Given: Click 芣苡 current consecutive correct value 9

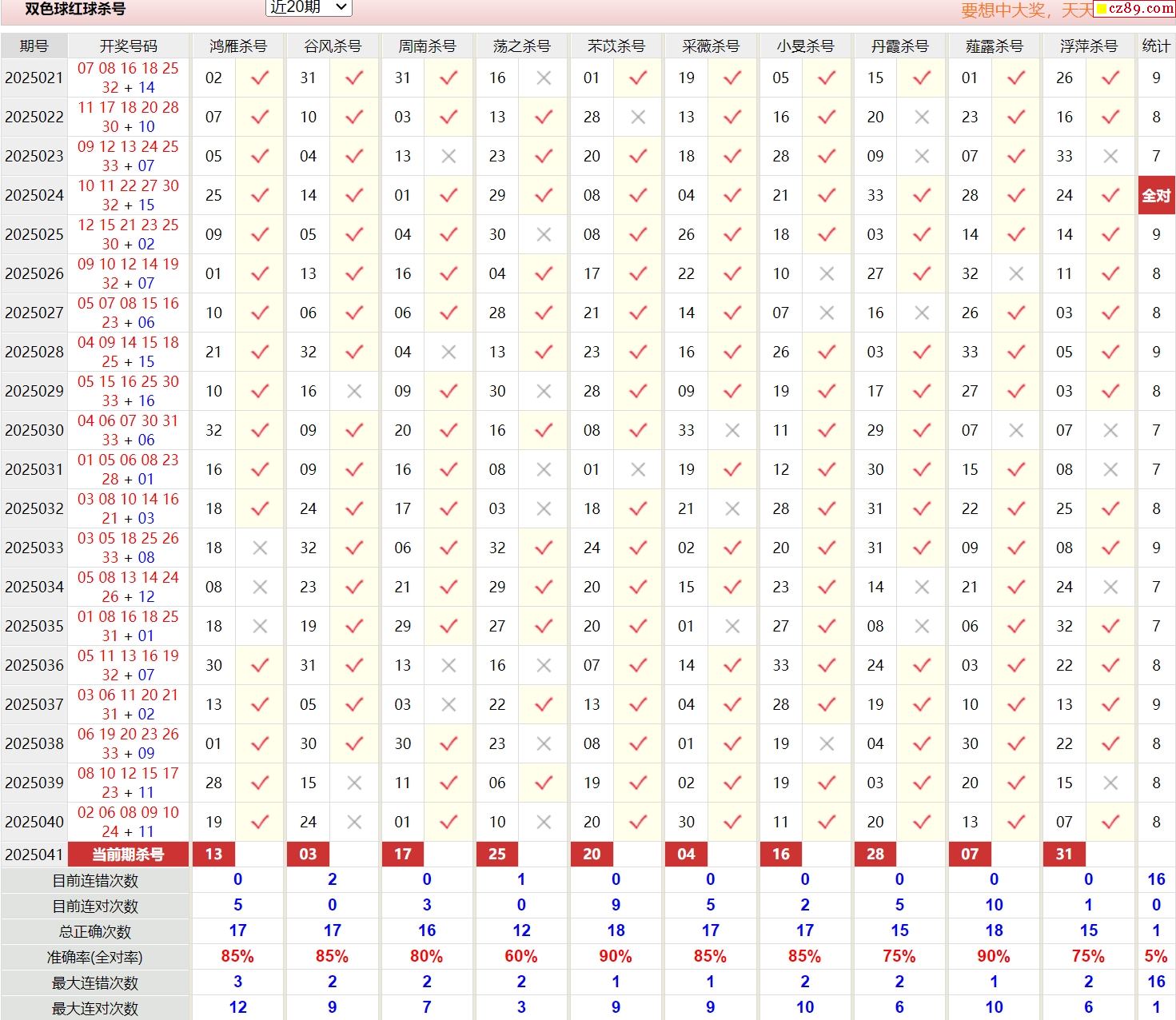Looking at the screenshot, I should pyautogui.click(x=616, y=905).
